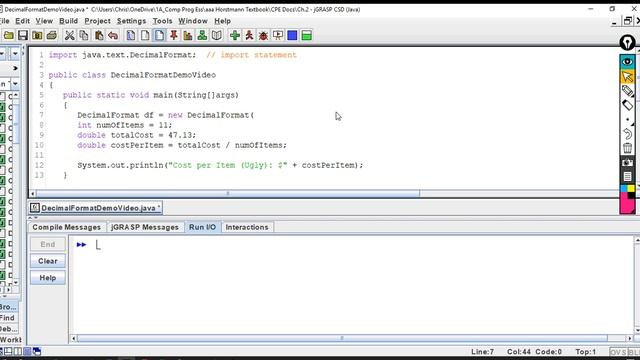
Task: Toggle annotation visibility with the eye icon
Action: (x=627, y=62)
